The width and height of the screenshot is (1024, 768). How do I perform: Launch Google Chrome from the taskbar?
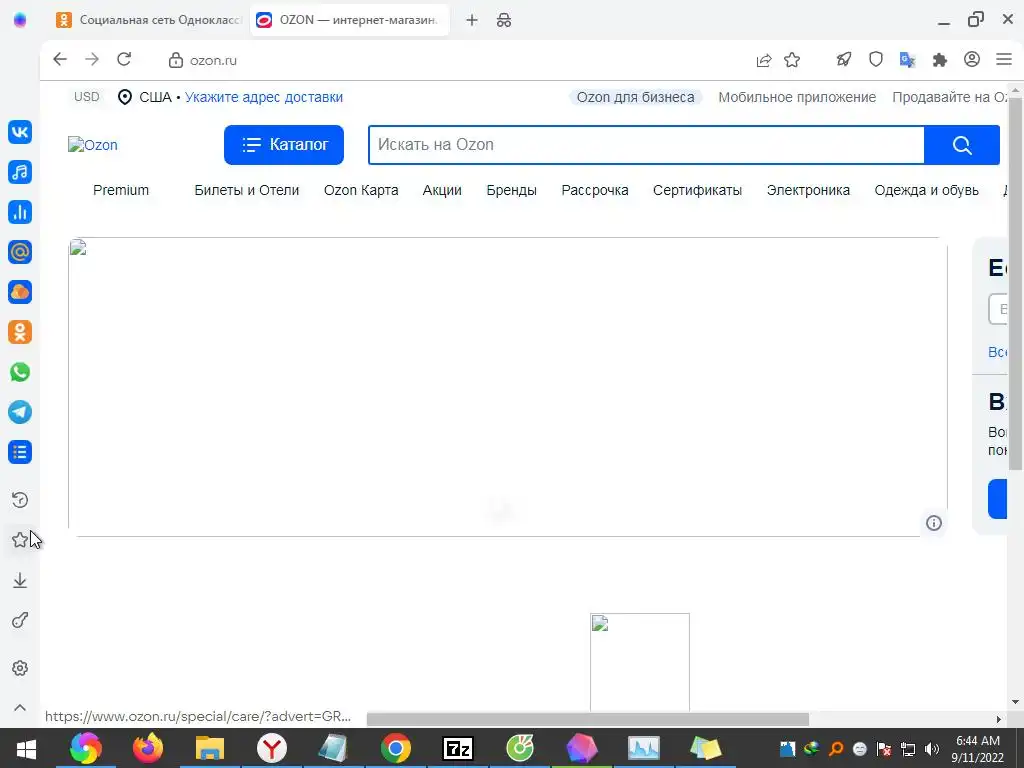pos(396,748)
